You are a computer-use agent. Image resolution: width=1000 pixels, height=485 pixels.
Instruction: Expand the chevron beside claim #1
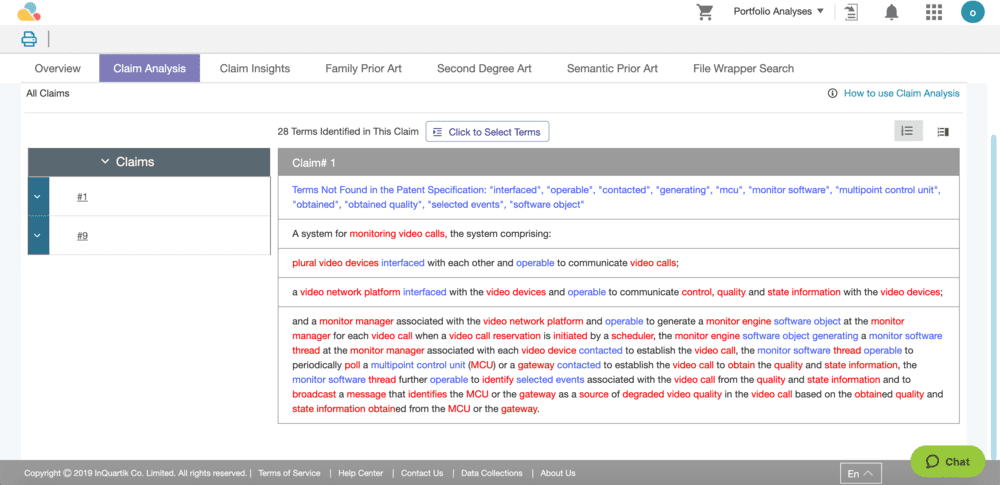pos(37,196)
